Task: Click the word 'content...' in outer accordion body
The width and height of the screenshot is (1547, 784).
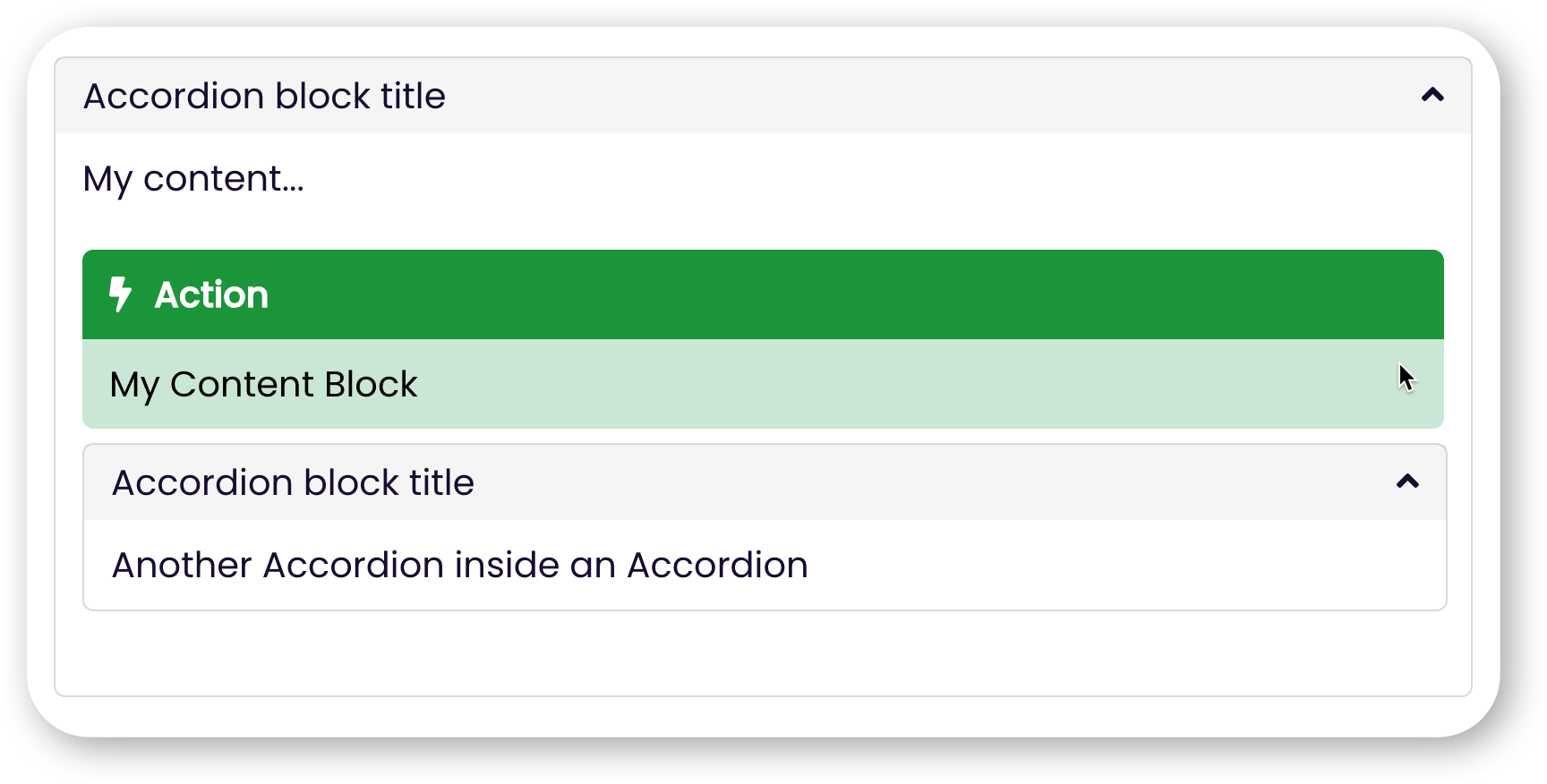Action: [x=224, y=179]
